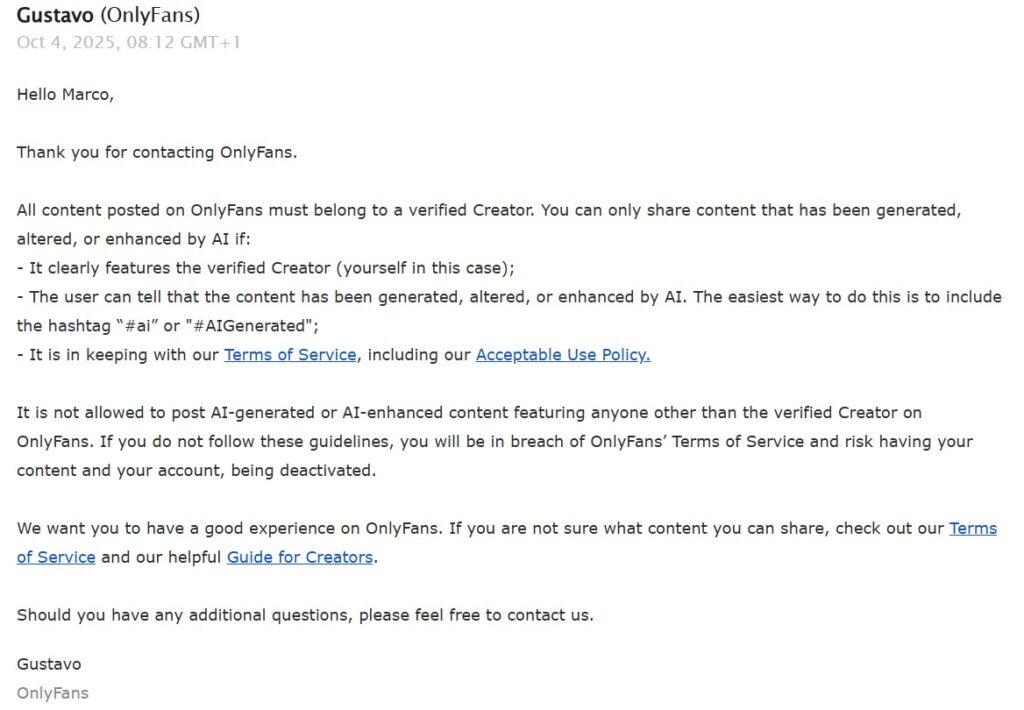Click the "It is not allowed to post" sentence
Image resolution: width=1024 pixels, height=710 pixels.
pos(300,413)
